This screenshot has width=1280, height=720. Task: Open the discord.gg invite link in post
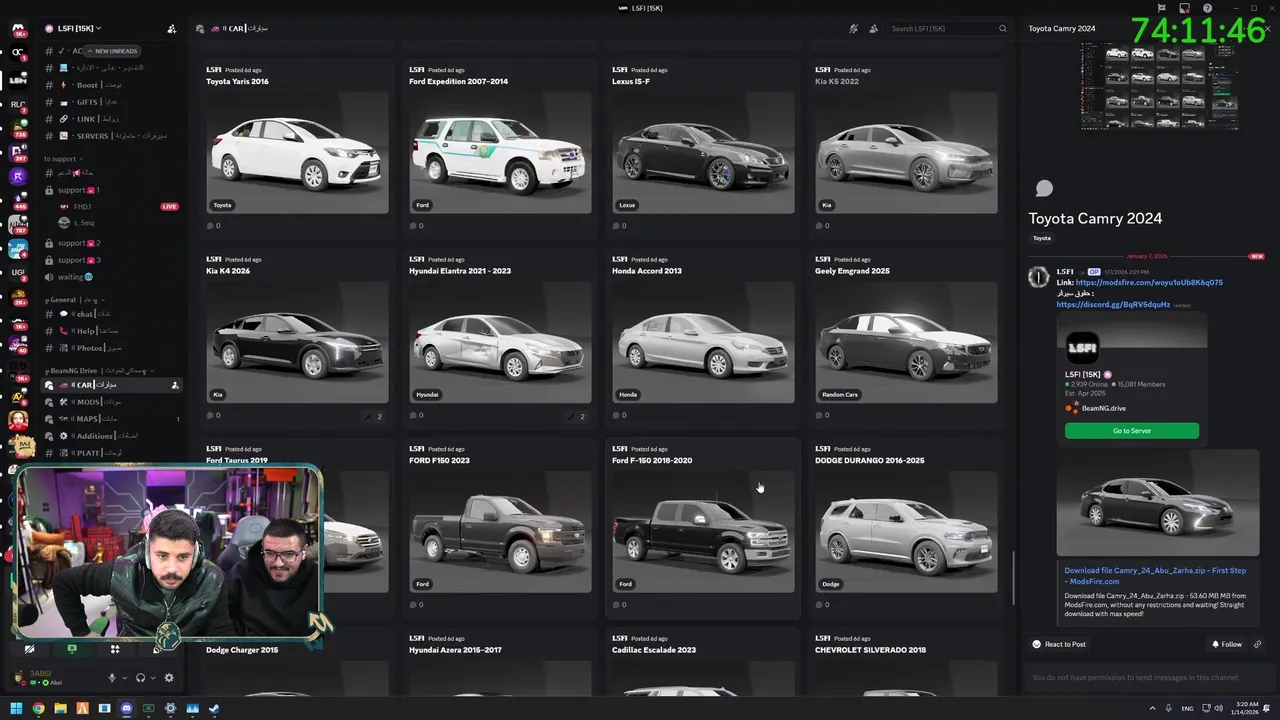[1113, 304]
